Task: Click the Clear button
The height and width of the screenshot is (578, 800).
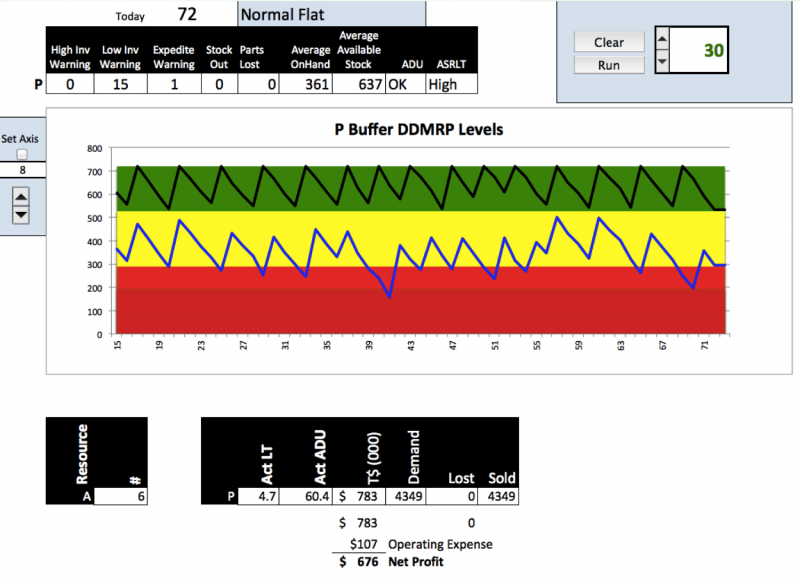Action: tap(609, 42)
